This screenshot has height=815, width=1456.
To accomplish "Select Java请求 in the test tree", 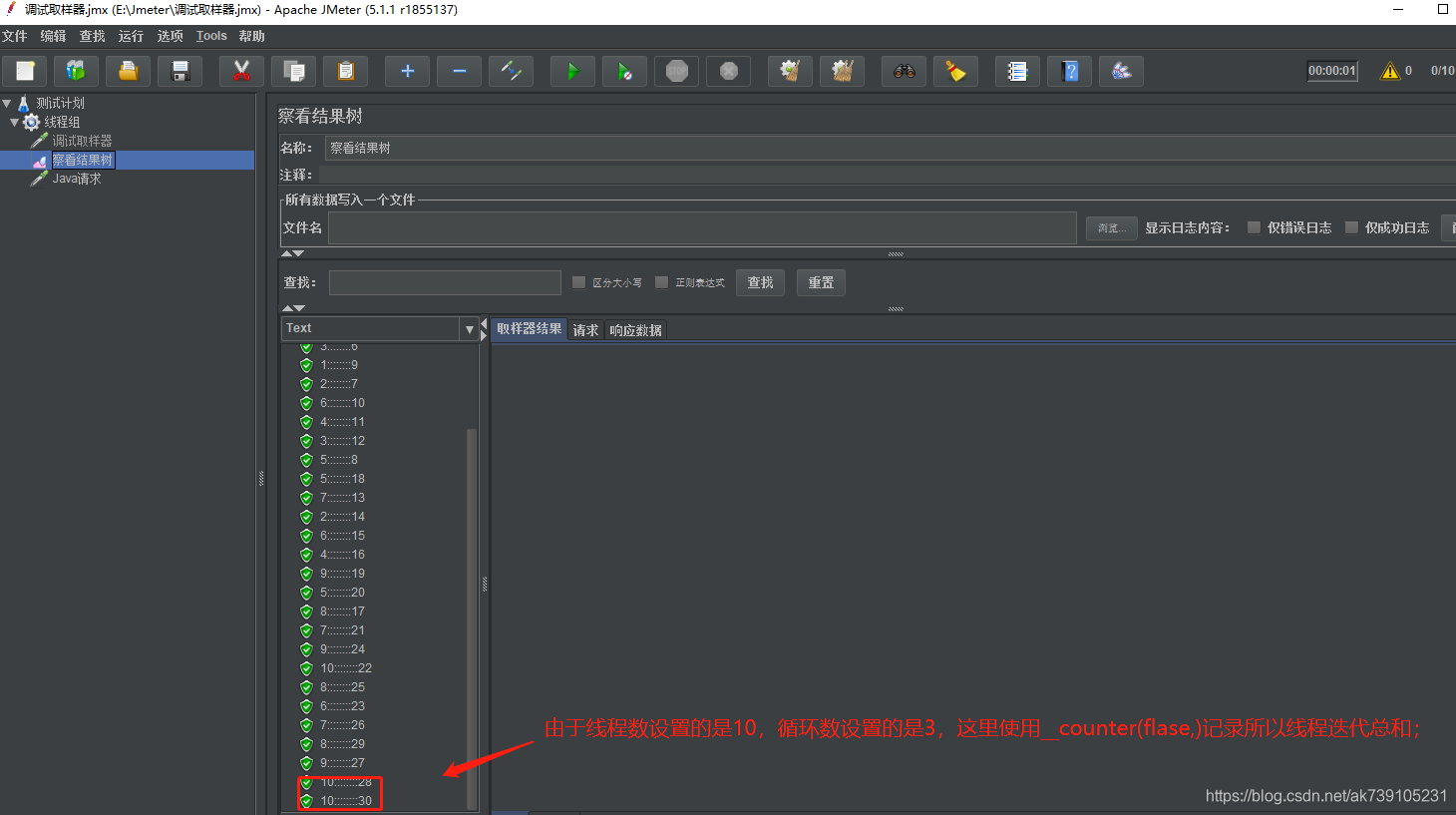I will [x=77, y=179].
